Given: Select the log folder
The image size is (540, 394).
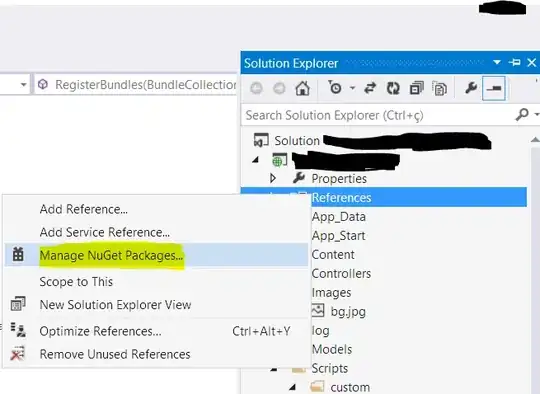Looking at the screenshot, I should click(320, 331).
